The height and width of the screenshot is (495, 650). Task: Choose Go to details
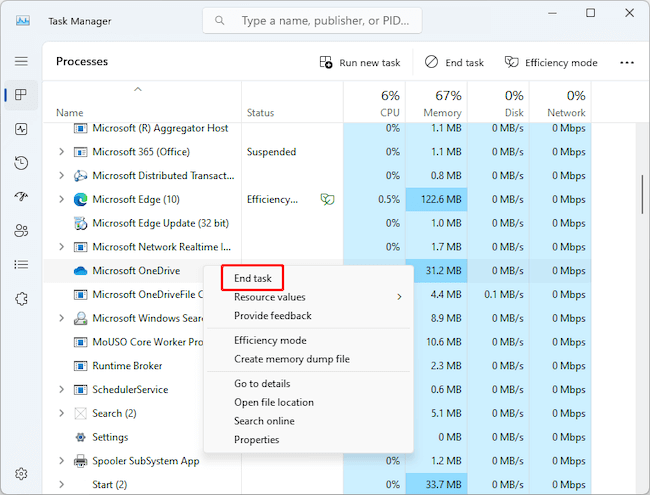point(308,383)
